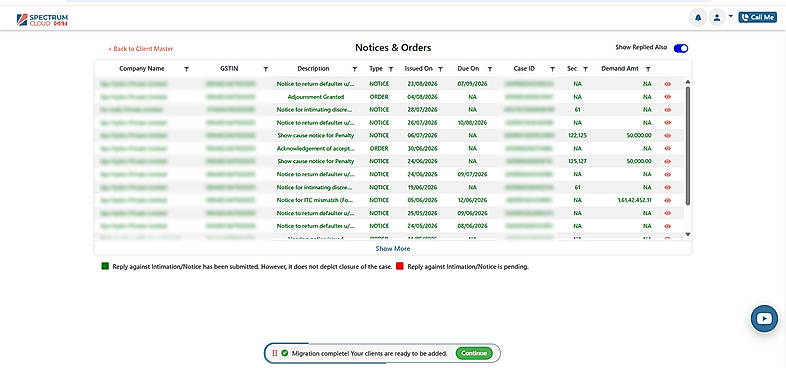
Task: Click Continue on migration banner
Action: [x=474, y=353]
